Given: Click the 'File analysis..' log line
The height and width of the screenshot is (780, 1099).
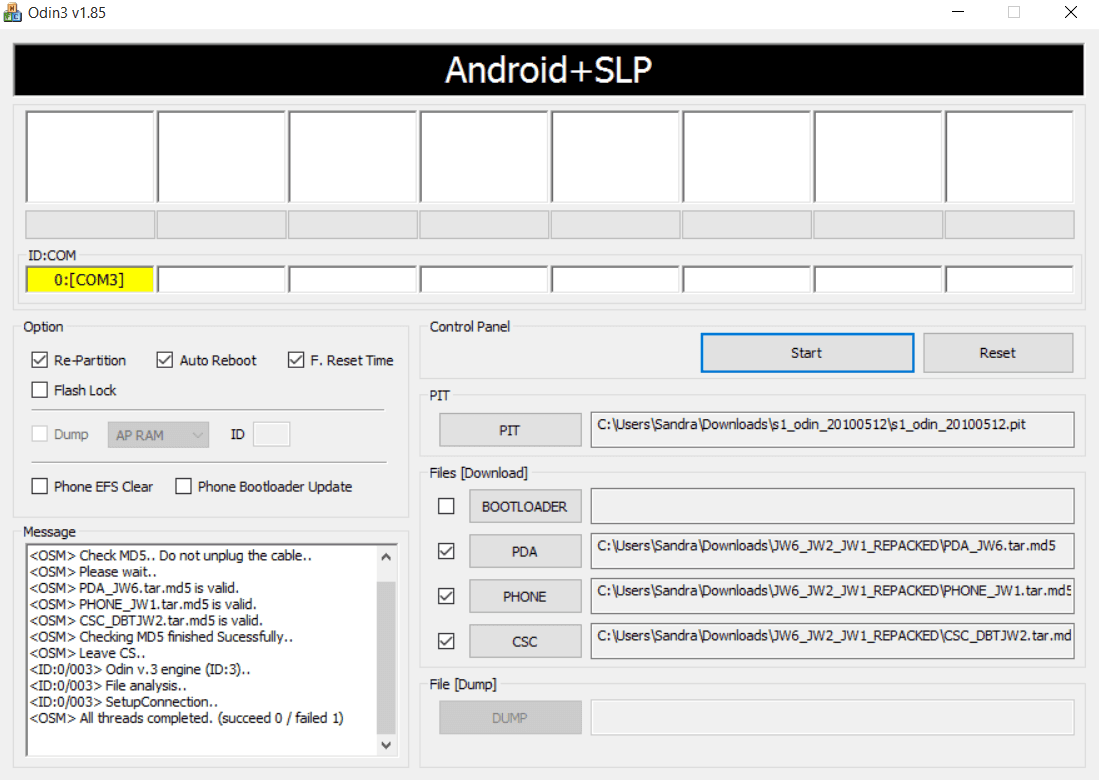Looking at the screenshot, I should tap(108, 686).
